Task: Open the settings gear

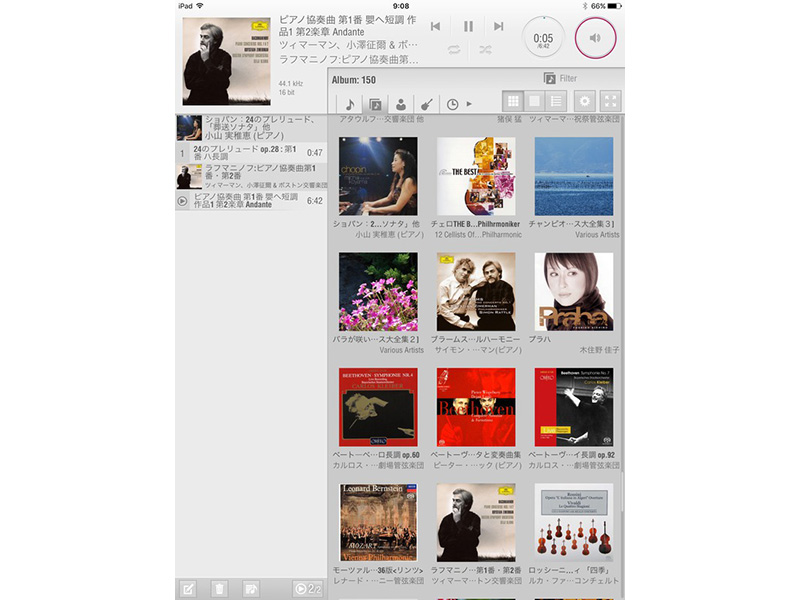Action: 585,101
